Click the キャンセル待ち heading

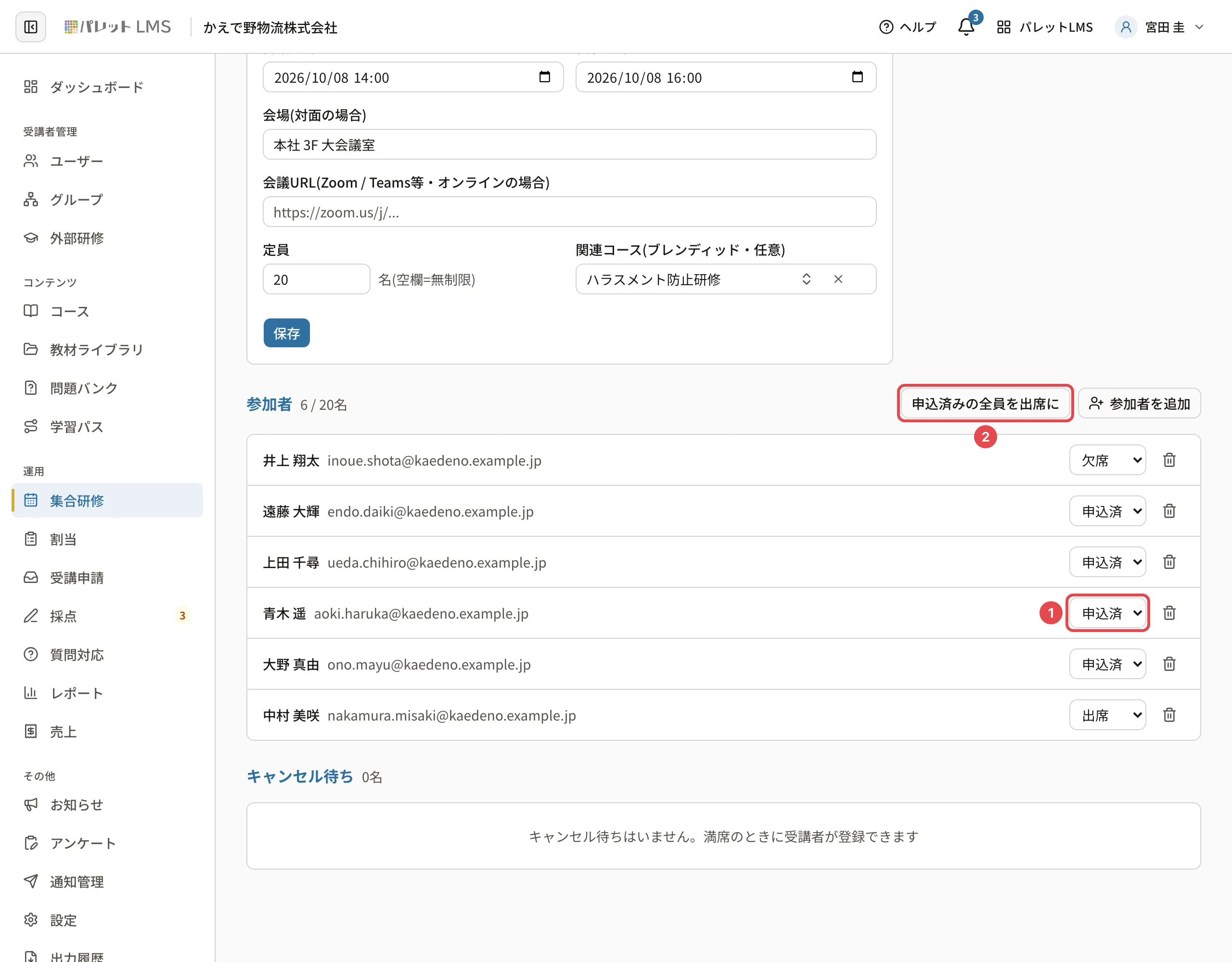click(300, 776)
